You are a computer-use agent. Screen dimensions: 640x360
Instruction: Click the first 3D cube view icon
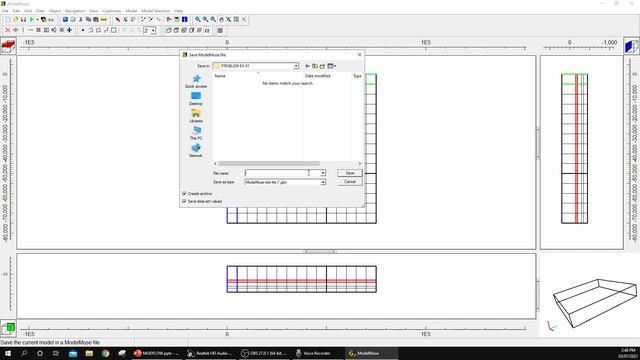coord(169,30)
